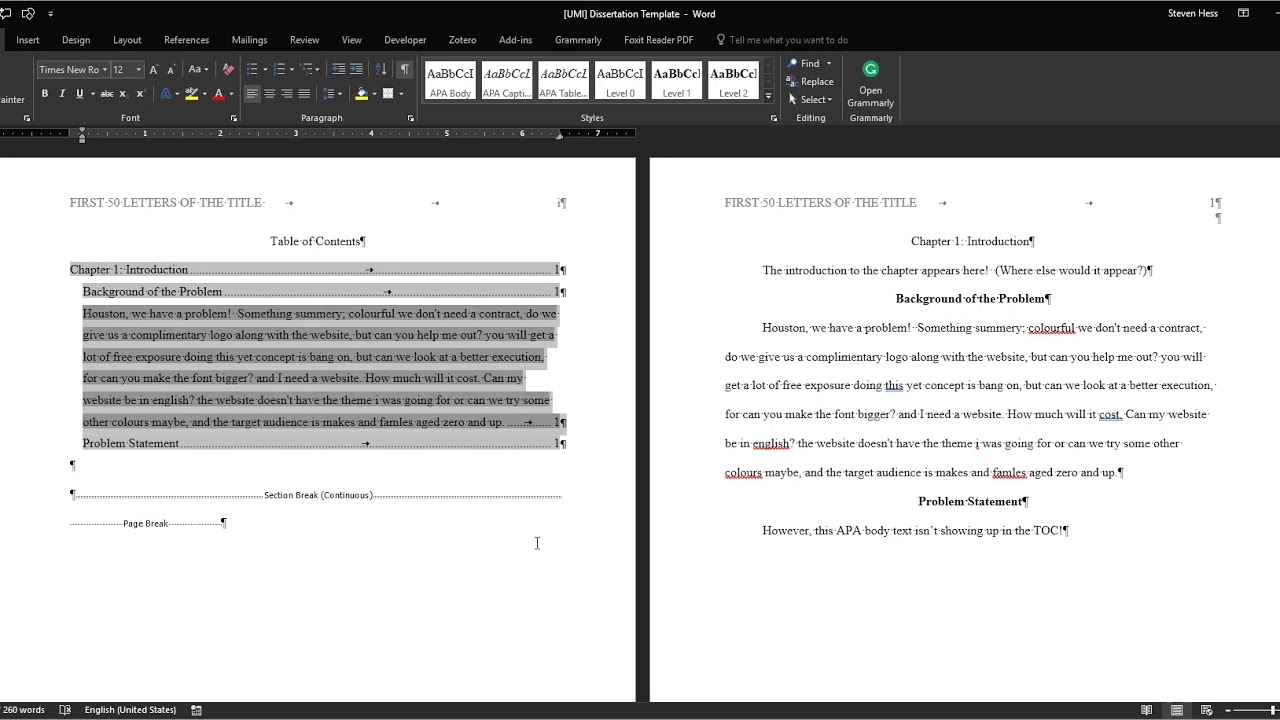This screenshot has width=1280, height=720.
Task: Apply the red font color
Action: 218,94
